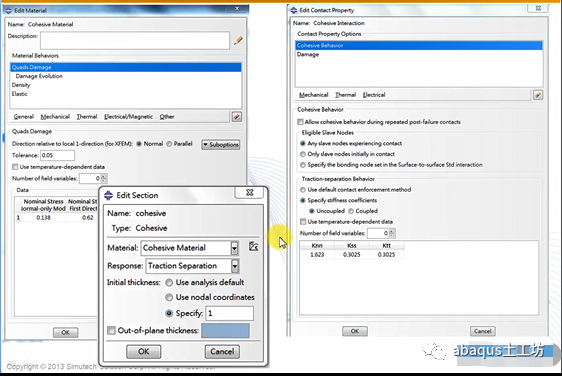Choose the Coupled stiffness option
The height and width of the screenshot is (376, 562).
[x=351, y=211]
